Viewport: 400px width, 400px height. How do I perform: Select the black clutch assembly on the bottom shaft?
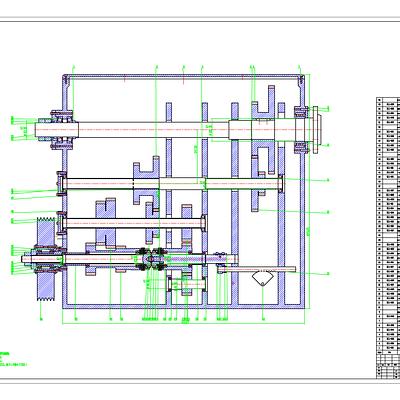[x=150, y=259]
